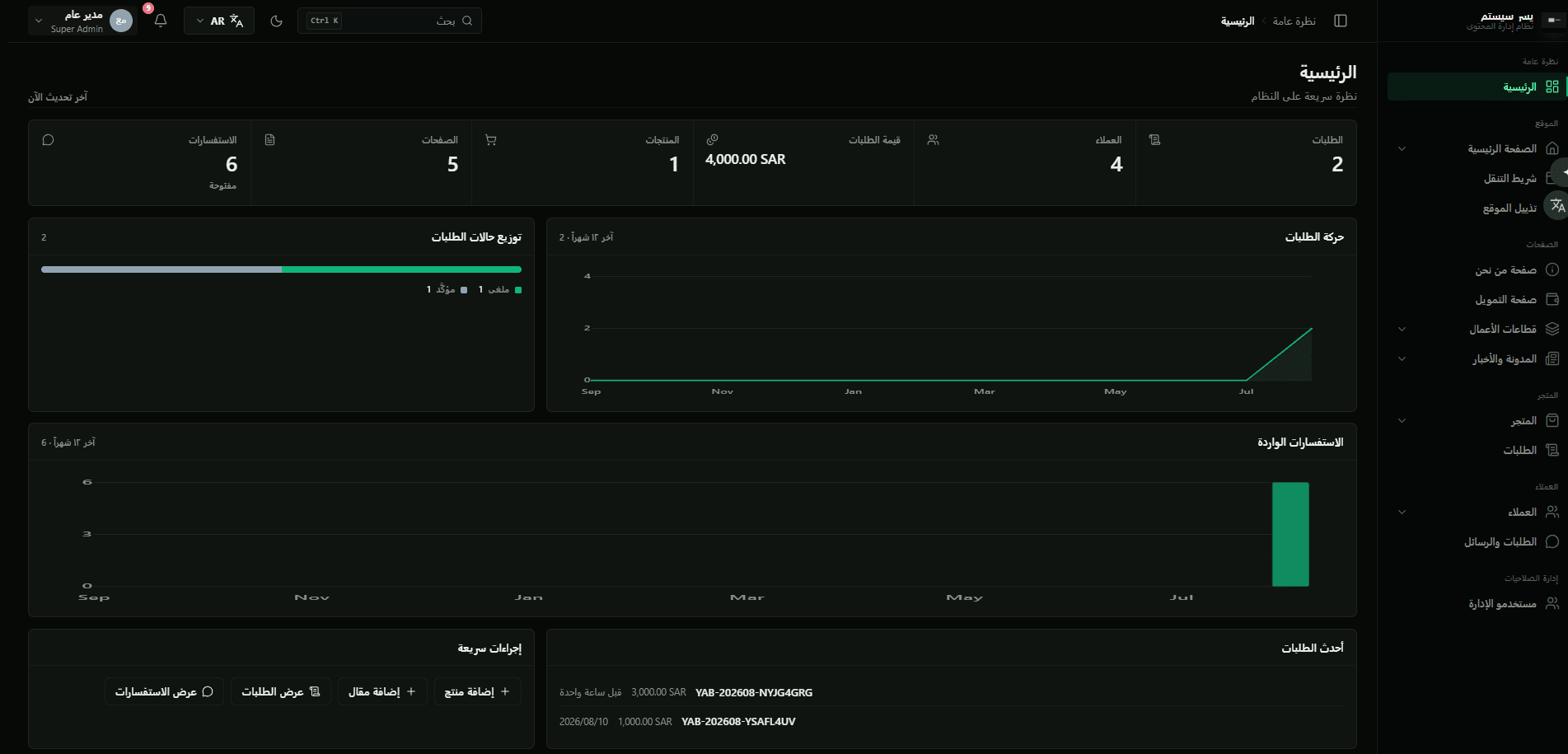This screenshot has width=1568, height=754.
Task: Click the search field
Action: 389,21
